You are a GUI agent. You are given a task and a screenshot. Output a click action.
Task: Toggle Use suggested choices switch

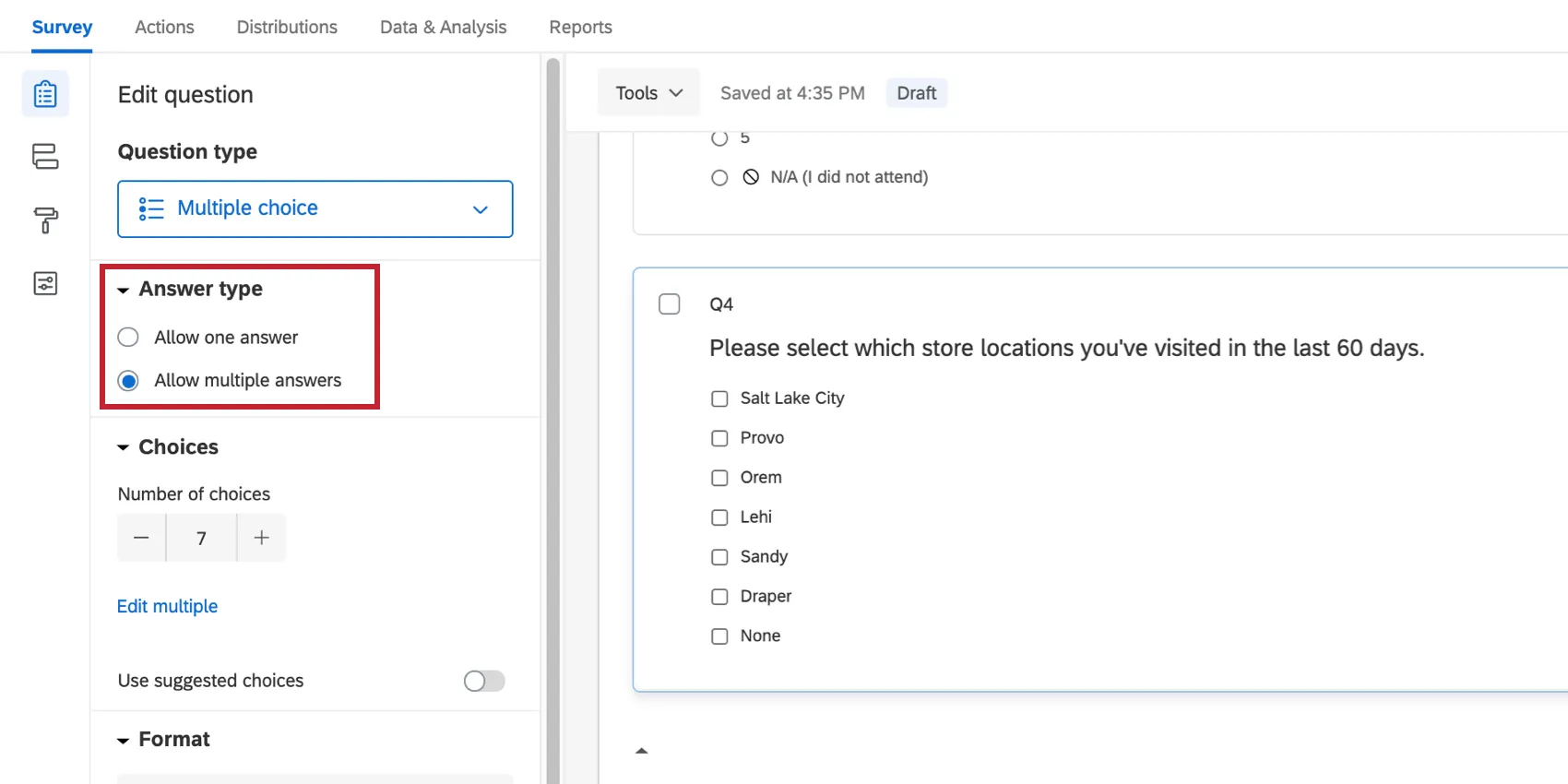[484, 681]
